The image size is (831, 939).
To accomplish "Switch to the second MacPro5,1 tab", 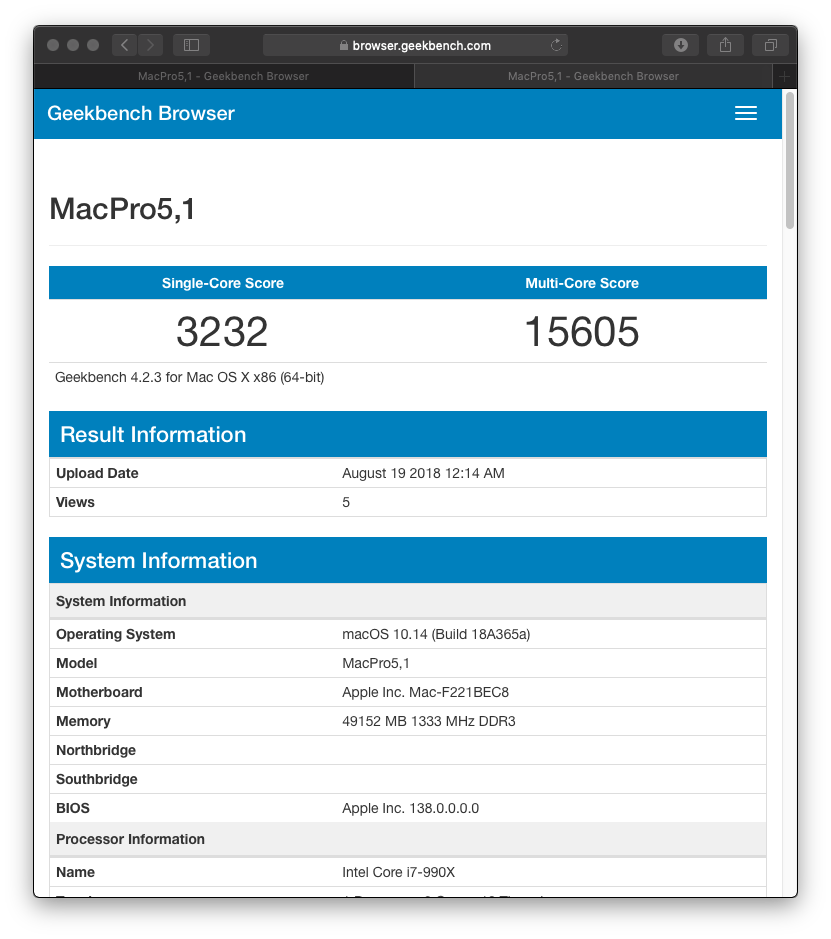I will 593,76.
